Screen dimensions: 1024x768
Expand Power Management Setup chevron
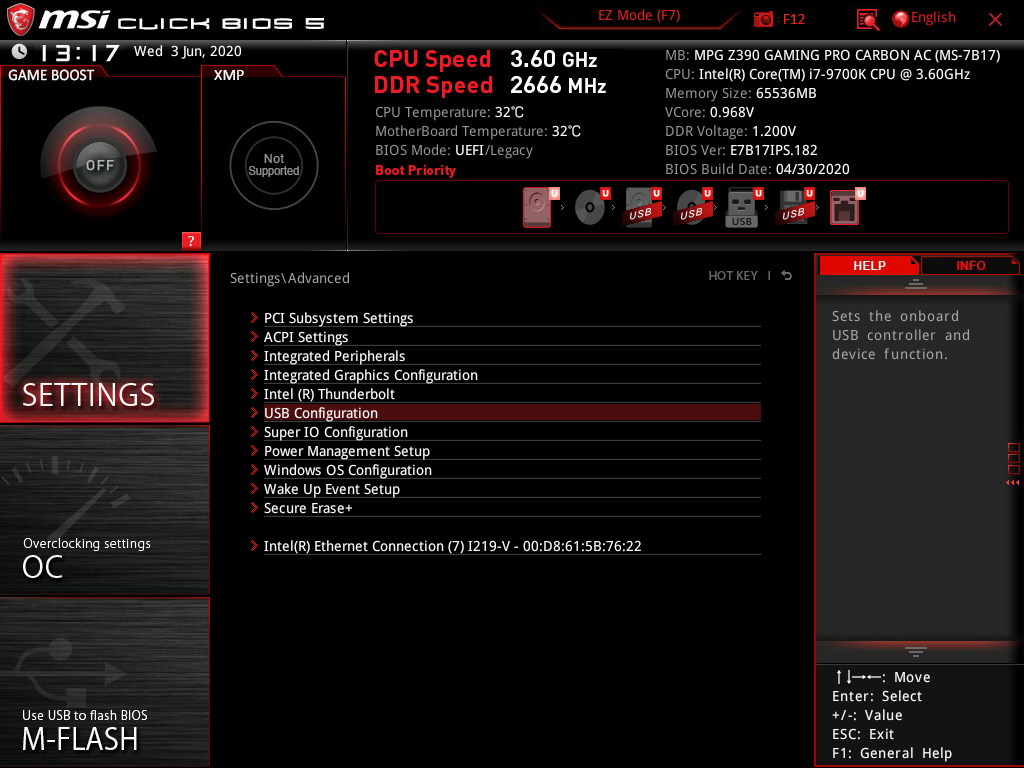(x=254, y=451)
